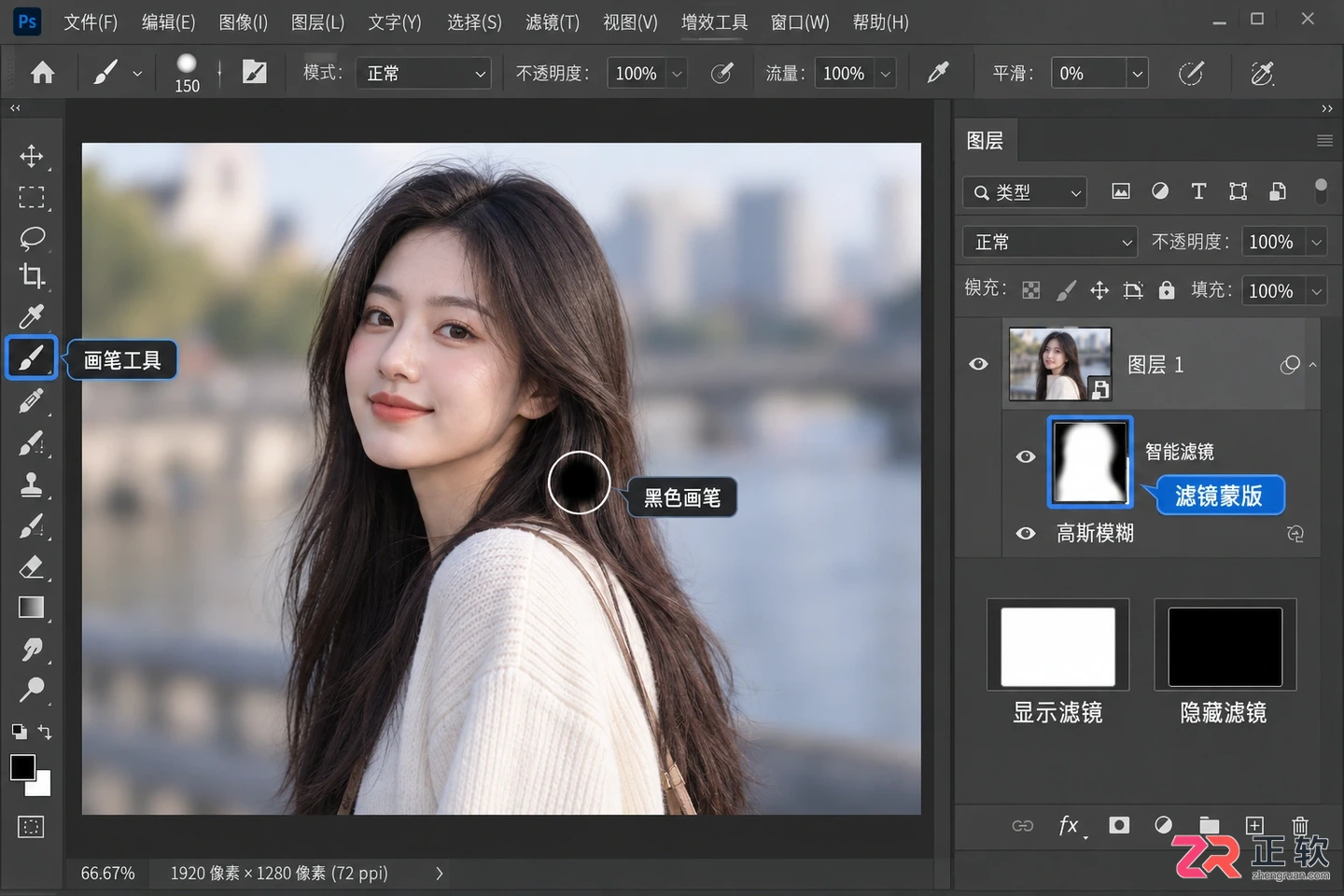The width and height of the screenshot is (1344, 896).
Task: Create a new adjustment layer
Action: [1163, 825]
